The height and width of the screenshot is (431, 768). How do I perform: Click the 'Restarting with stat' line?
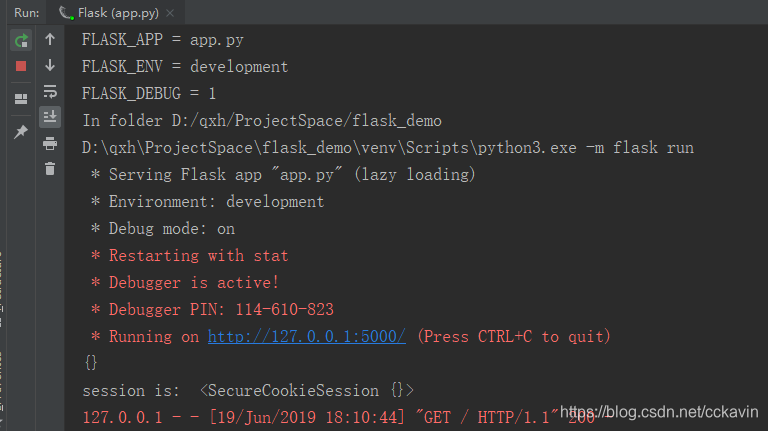(190, 255)
